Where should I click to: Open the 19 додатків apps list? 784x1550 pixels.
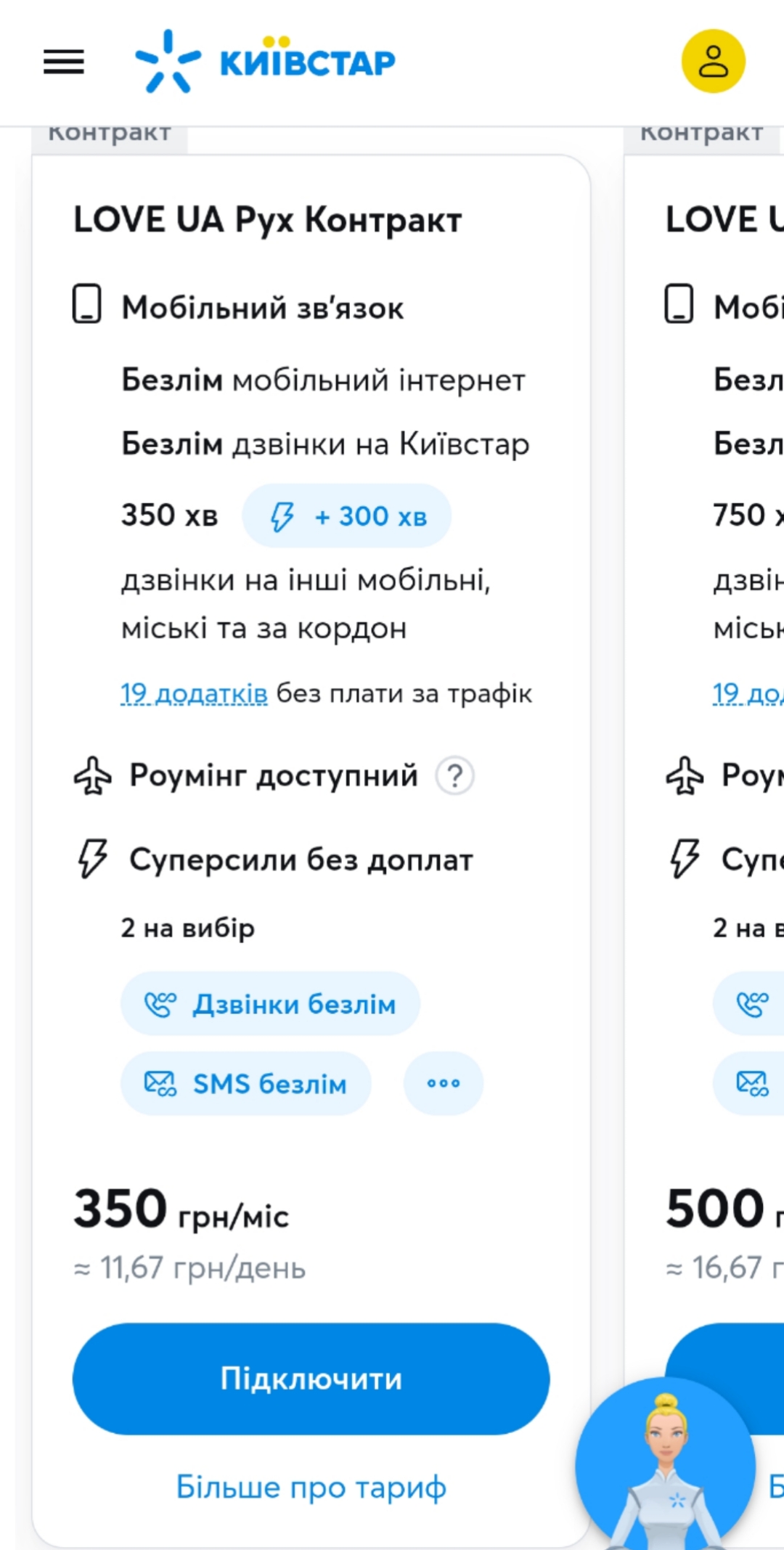click(x=194, y=694)
